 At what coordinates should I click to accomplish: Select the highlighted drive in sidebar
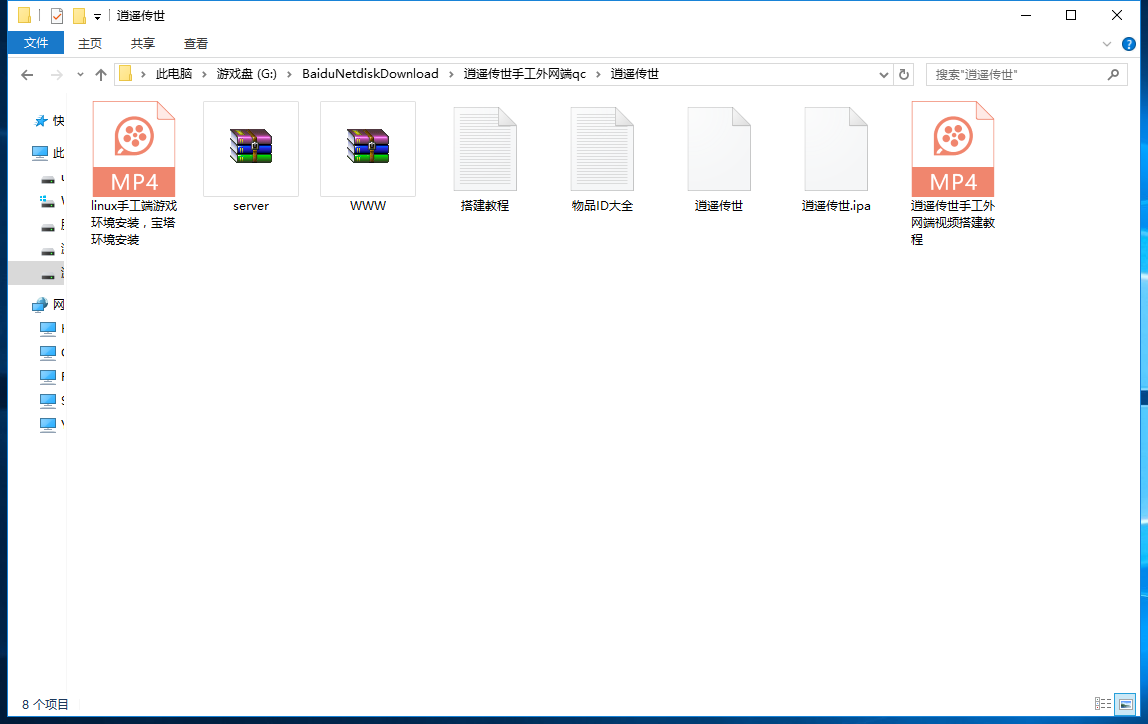coord(37,273)
